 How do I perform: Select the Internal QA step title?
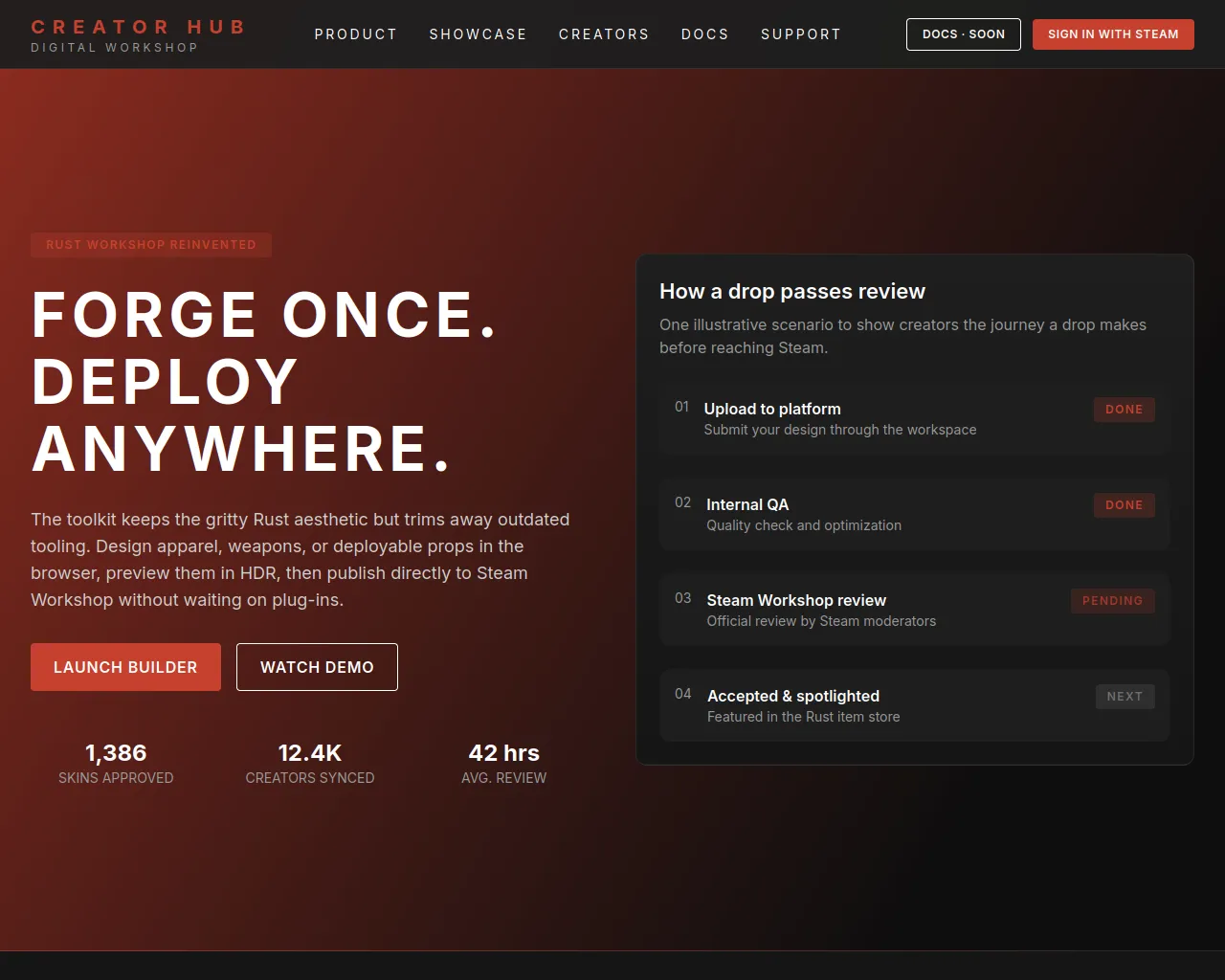pos(747,504)
